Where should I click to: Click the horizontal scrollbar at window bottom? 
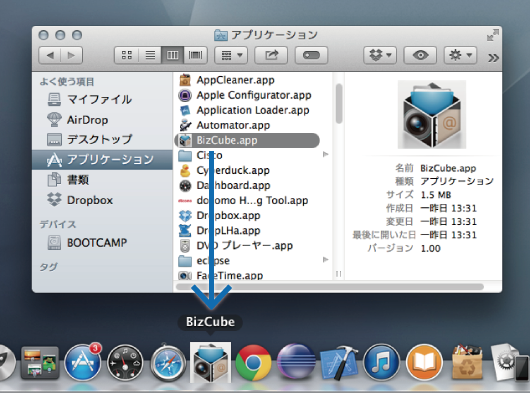[330, 287]
